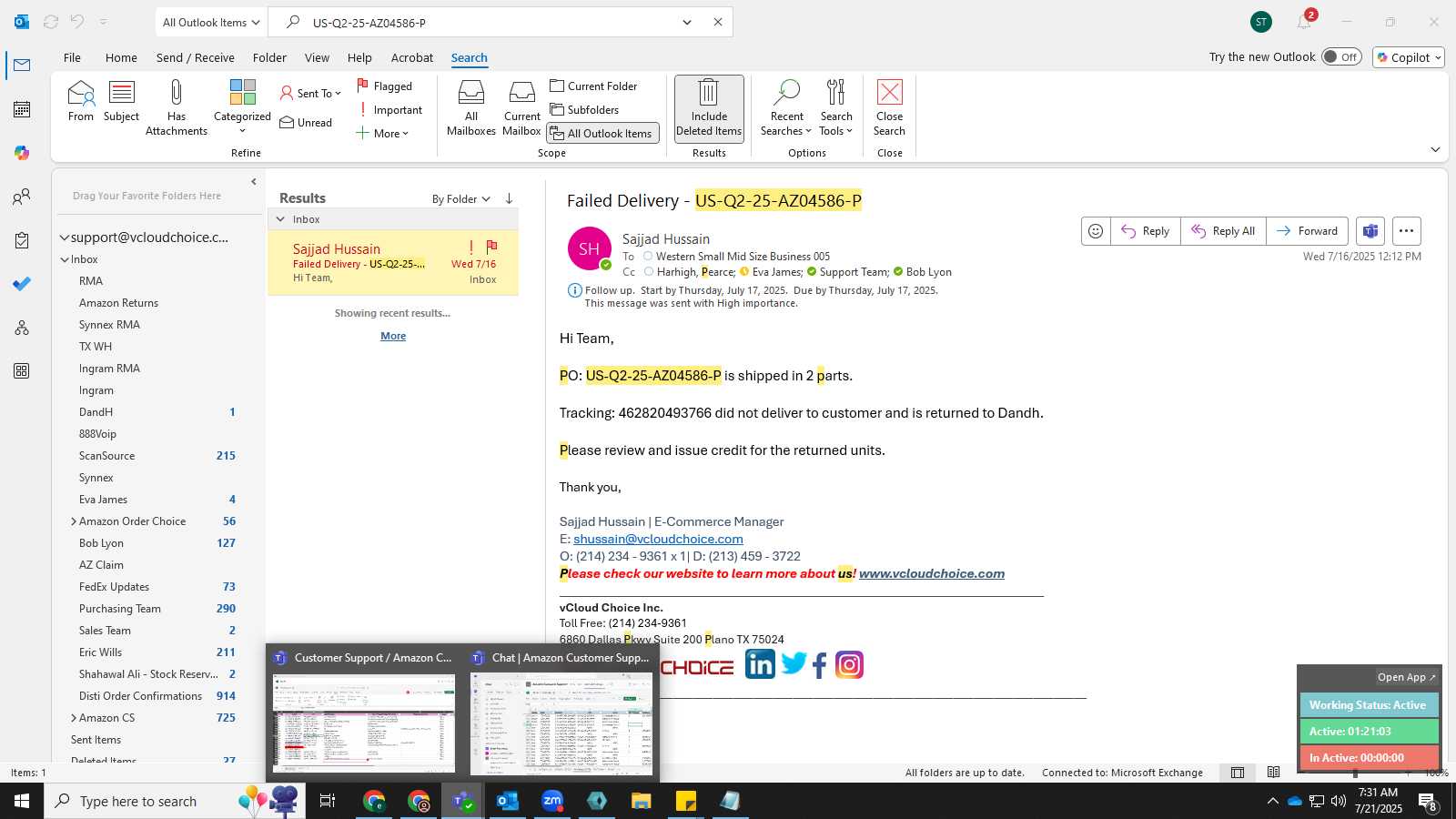Click Twitter icon in email signature

point(794,664)
